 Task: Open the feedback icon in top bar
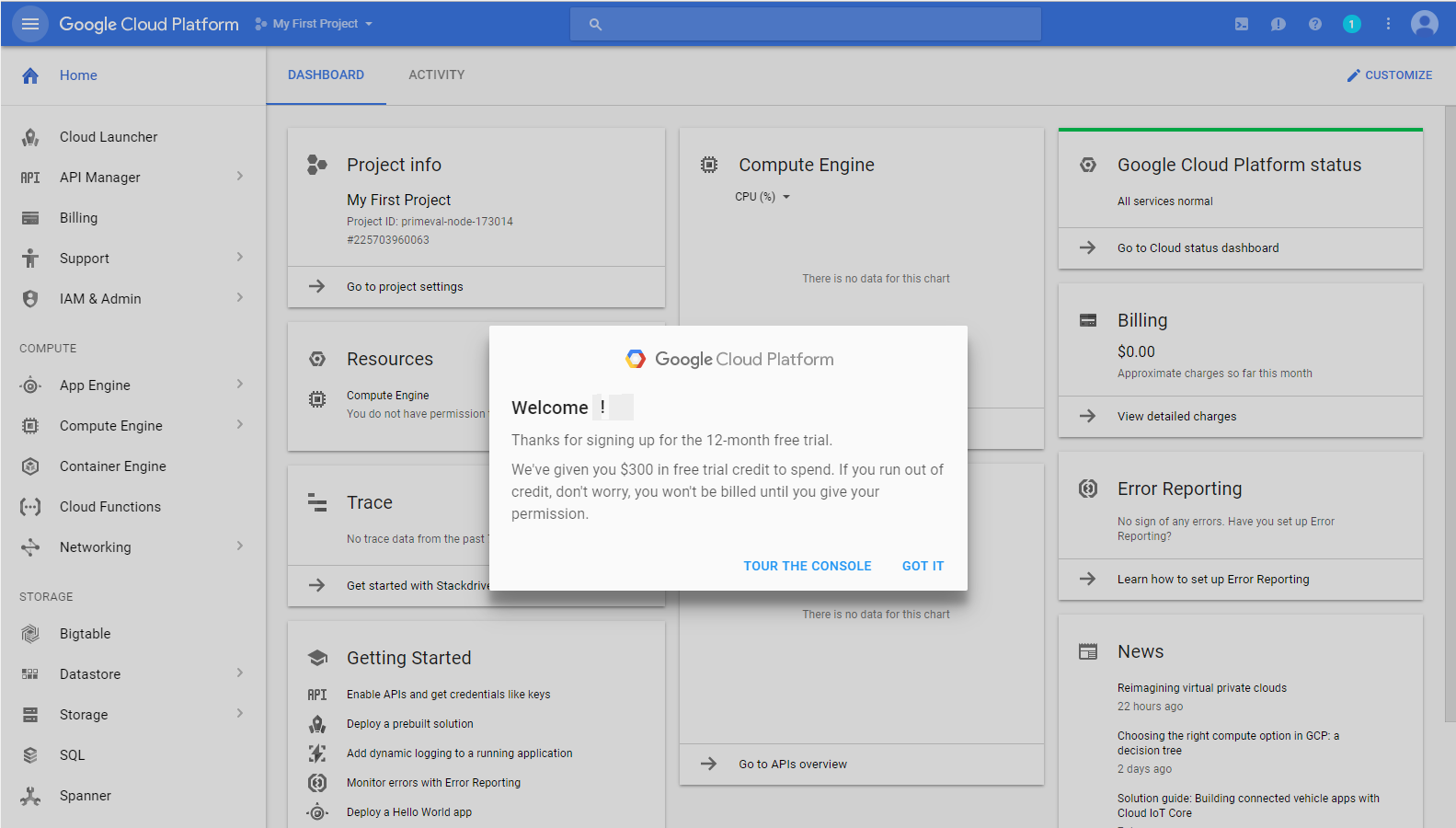(x=1278, y=24)
